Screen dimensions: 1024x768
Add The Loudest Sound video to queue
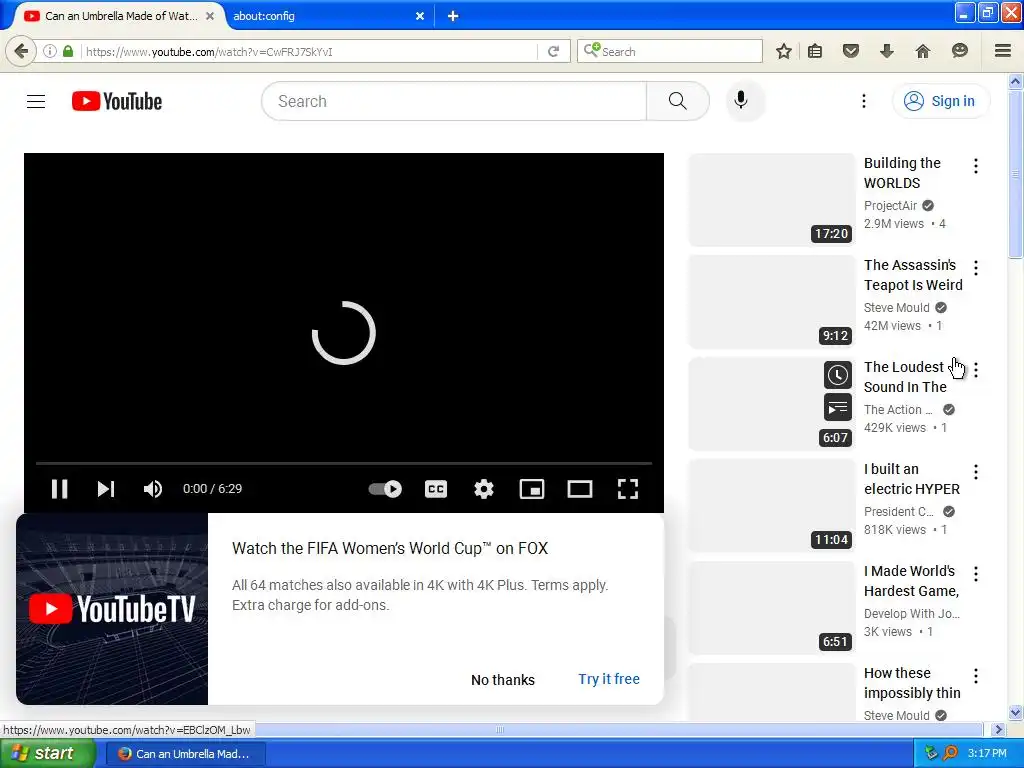(837, 408)
